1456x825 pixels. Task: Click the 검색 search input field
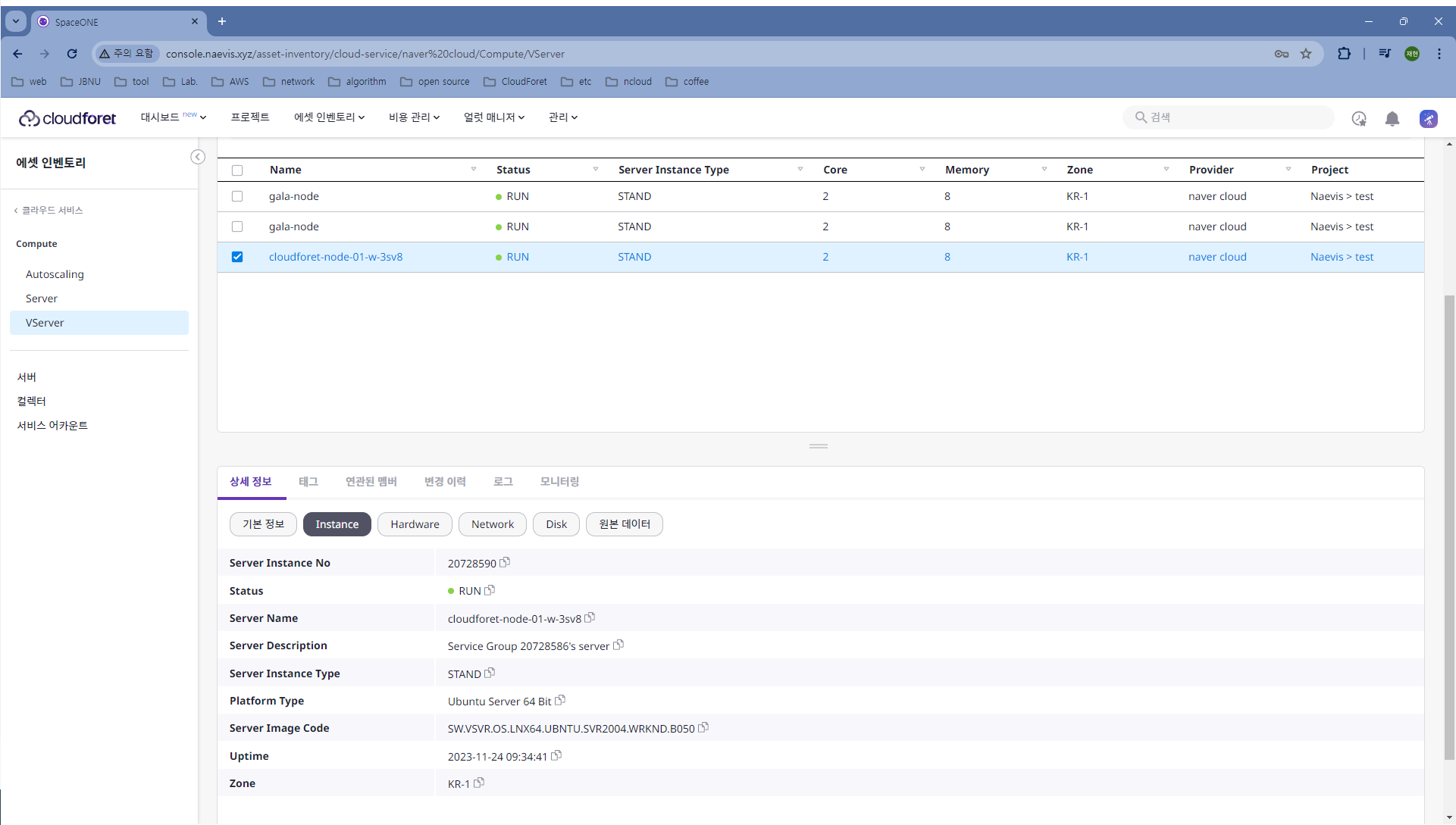(1235, 117)
